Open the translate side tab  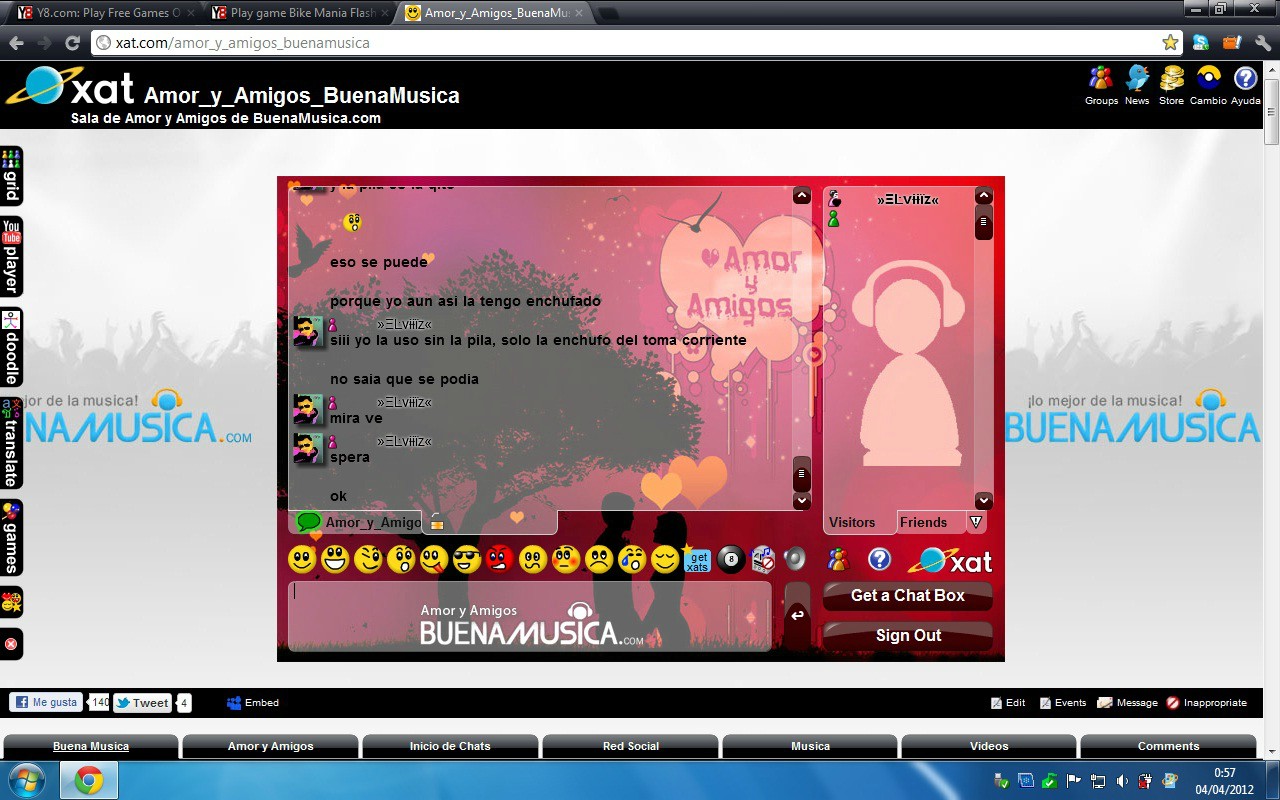[x=11, y=443]
